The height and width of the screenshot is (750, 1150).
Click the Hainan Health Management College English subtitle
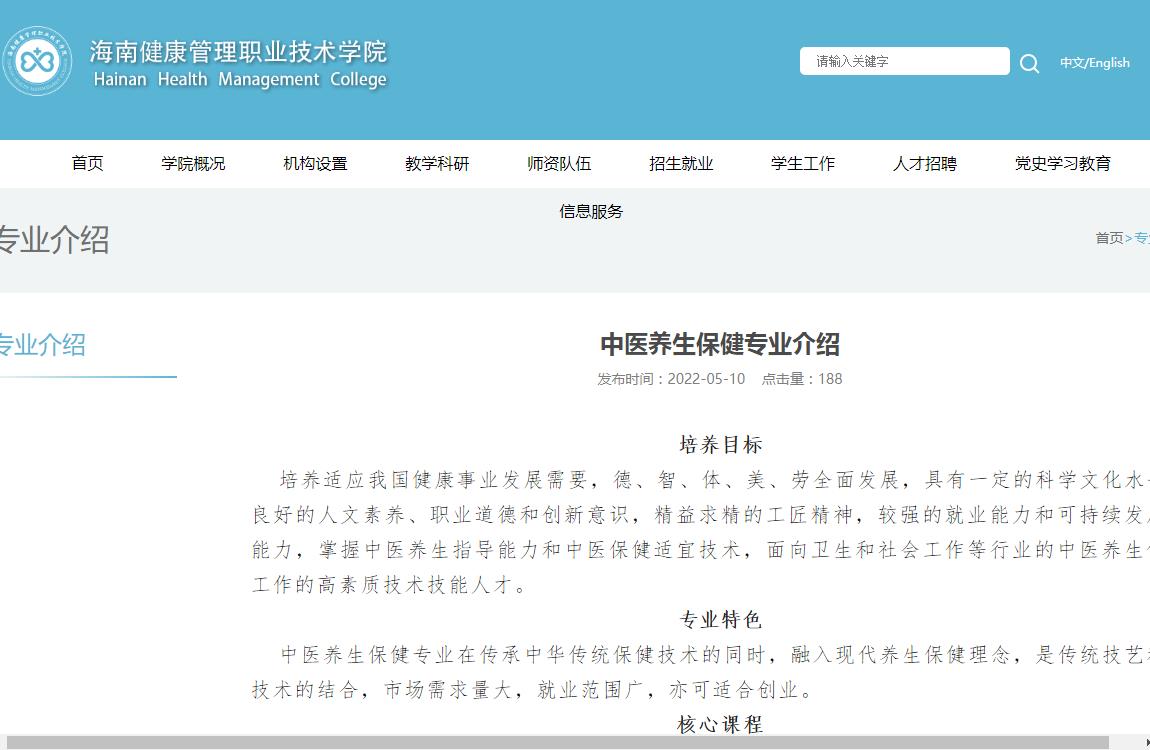click(x=240, y=79)
